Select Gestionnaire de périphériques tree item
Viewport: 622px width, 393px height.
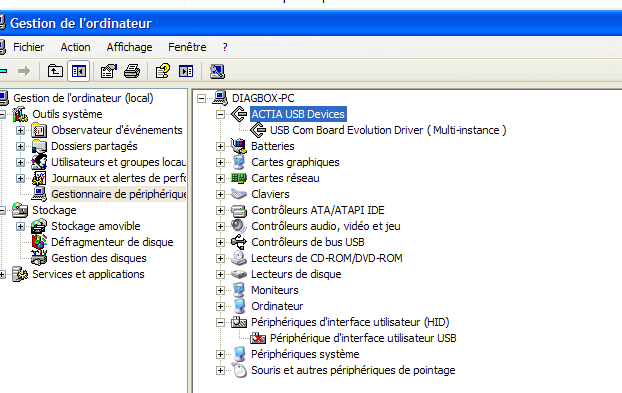[x=118, y=194]
